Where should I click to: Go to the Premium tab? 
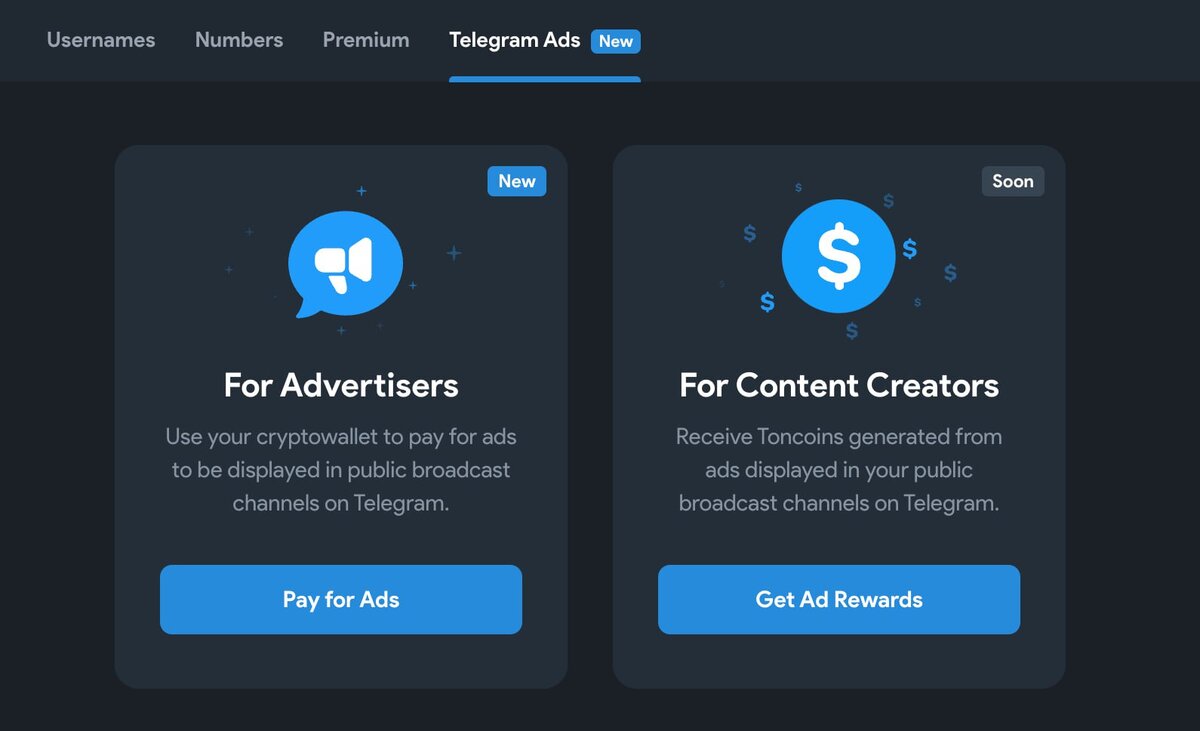pos(366,40)
